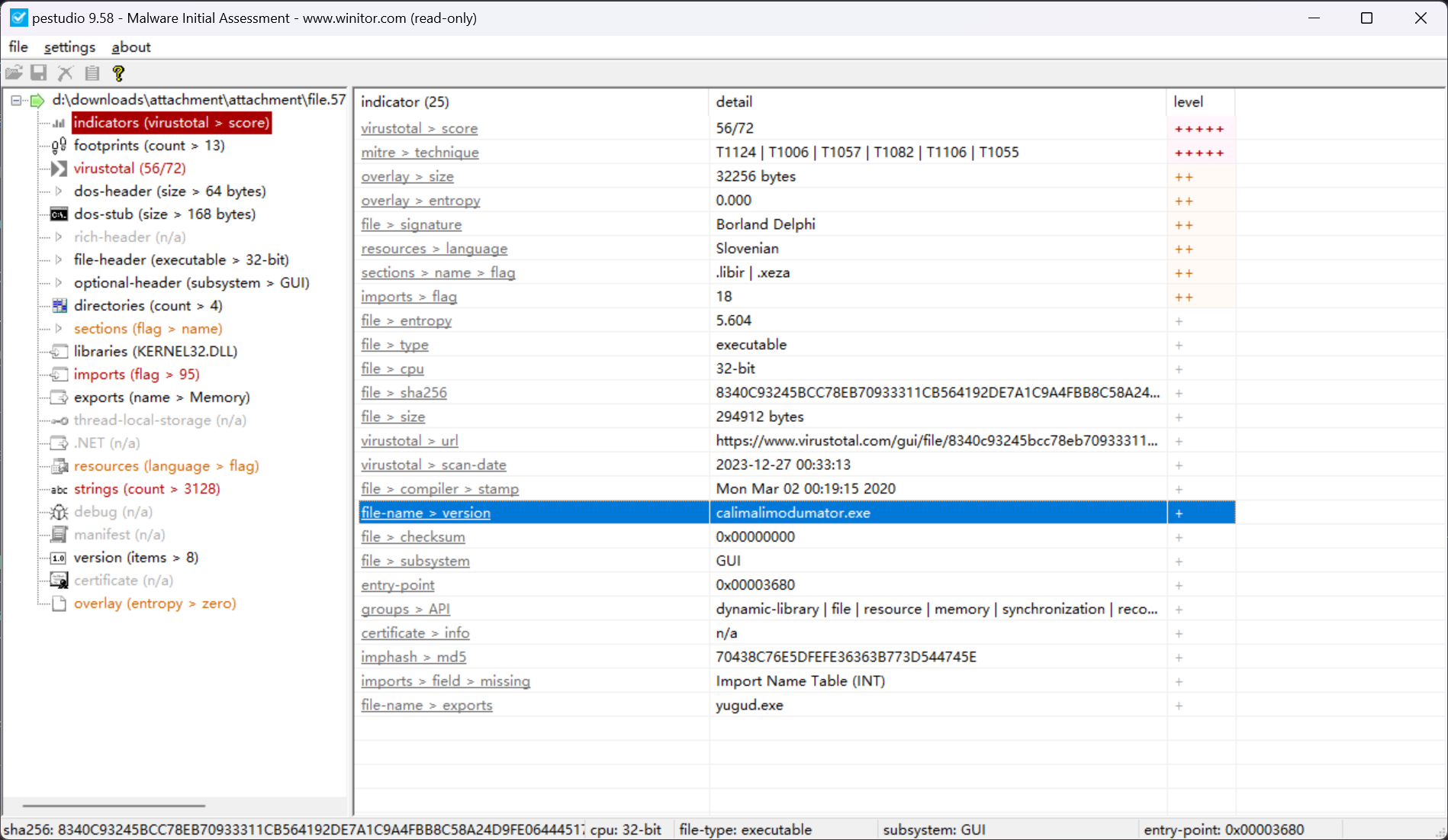This screenshot has width=1448, height=840.
Task: Click the yugud.exe detail cell
Action: tap(938, 705)
